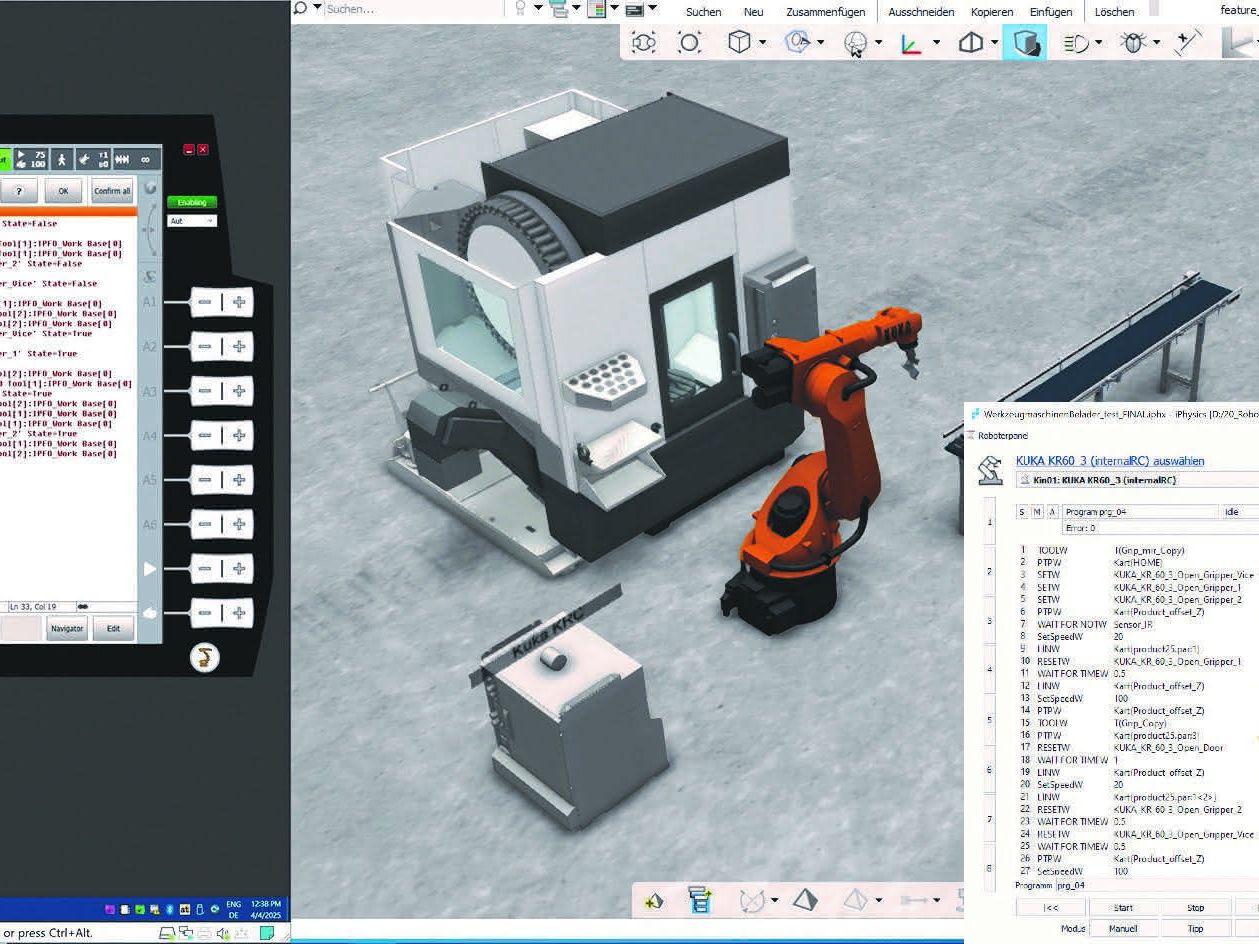This screenshot has width=1259, height=944.
Task: Click the A1 axis minus jog key
Action: tap(204, 302)
